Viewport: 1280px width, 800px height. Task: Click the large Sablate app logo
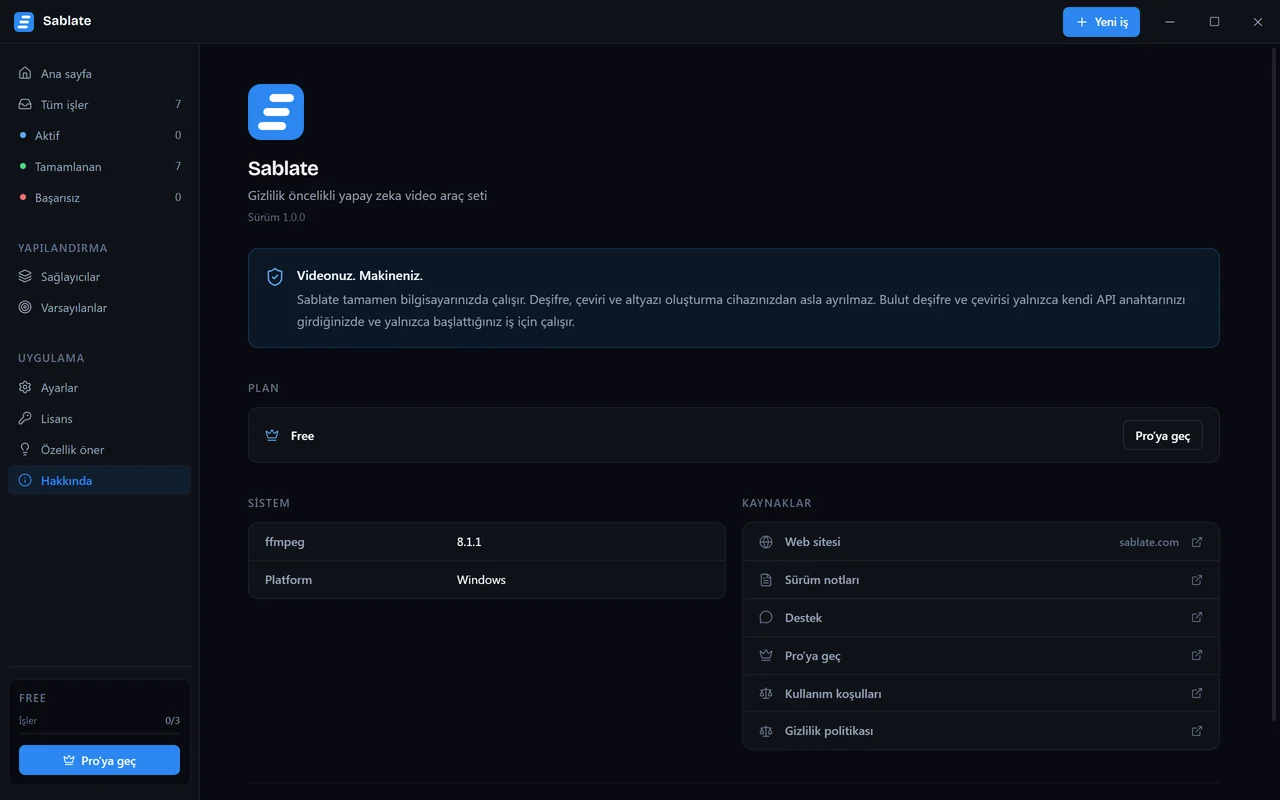[x=276, y=112]
